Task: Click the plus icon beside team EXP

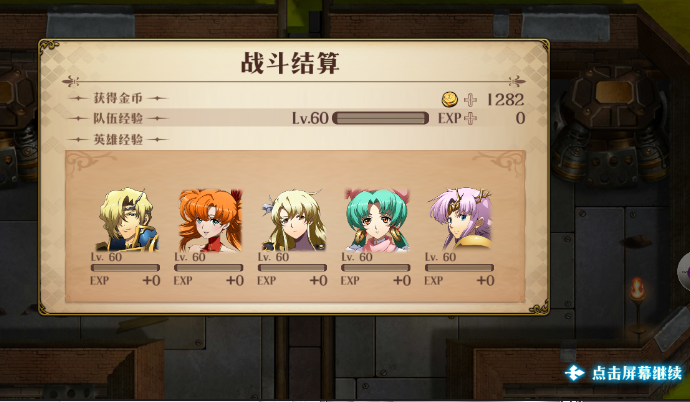Action: click(x=470, y=118)
